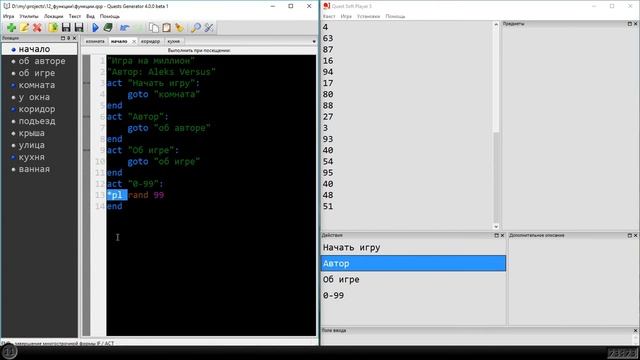This screenshot has height=360, width=640.
Task: Float the Дополнительное описание panel
Action: [x=629, y=236]
